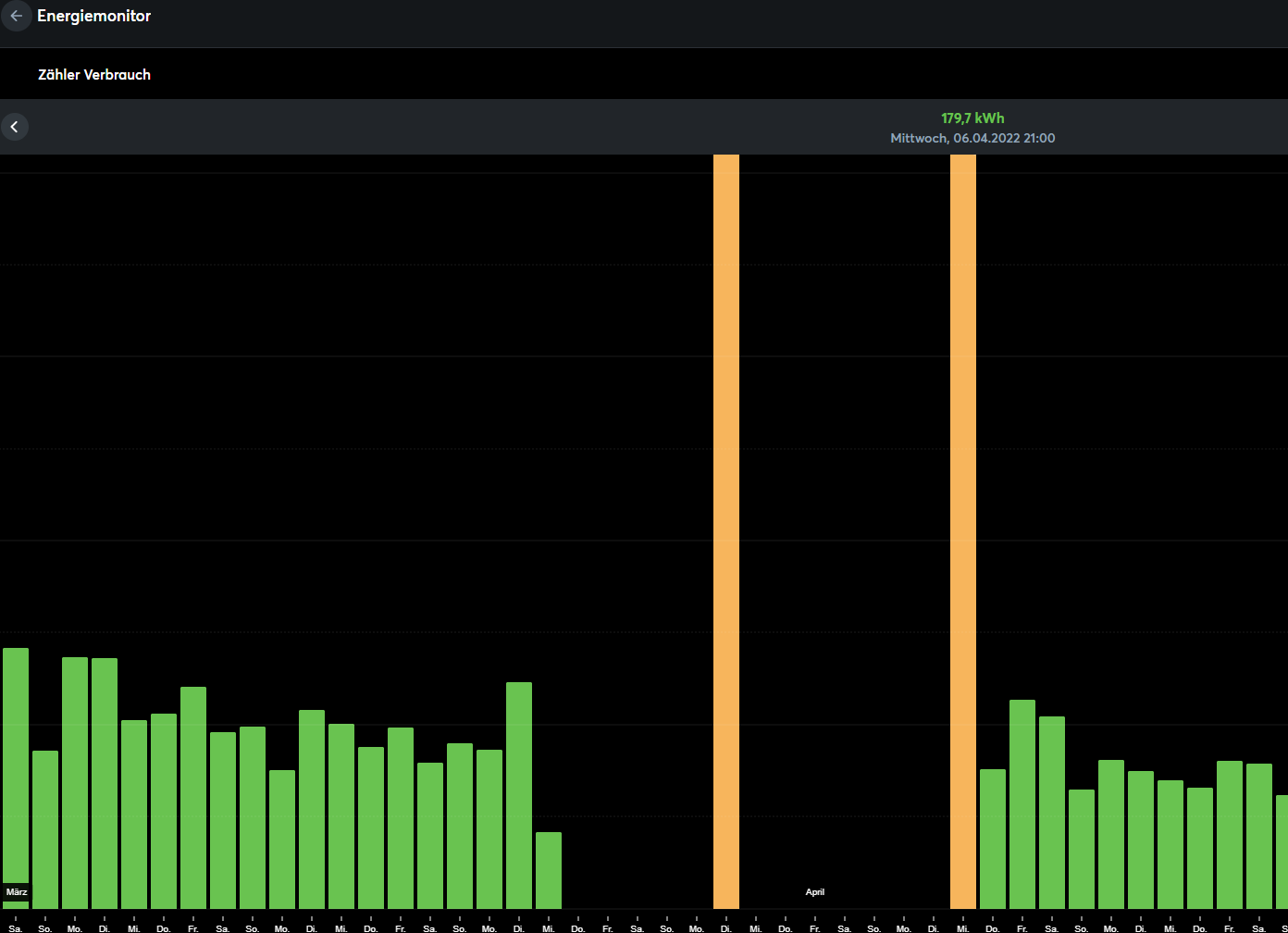Click the Di. axis label under left orange bar
Image resolution: width=1288 pixels, height=933 pixels.
coord(726,927)
